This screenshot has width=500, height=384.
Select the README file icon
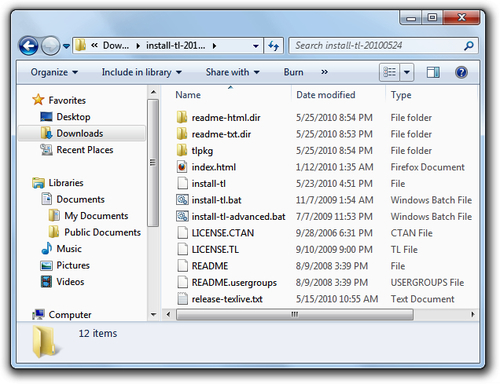coord(182,266)
